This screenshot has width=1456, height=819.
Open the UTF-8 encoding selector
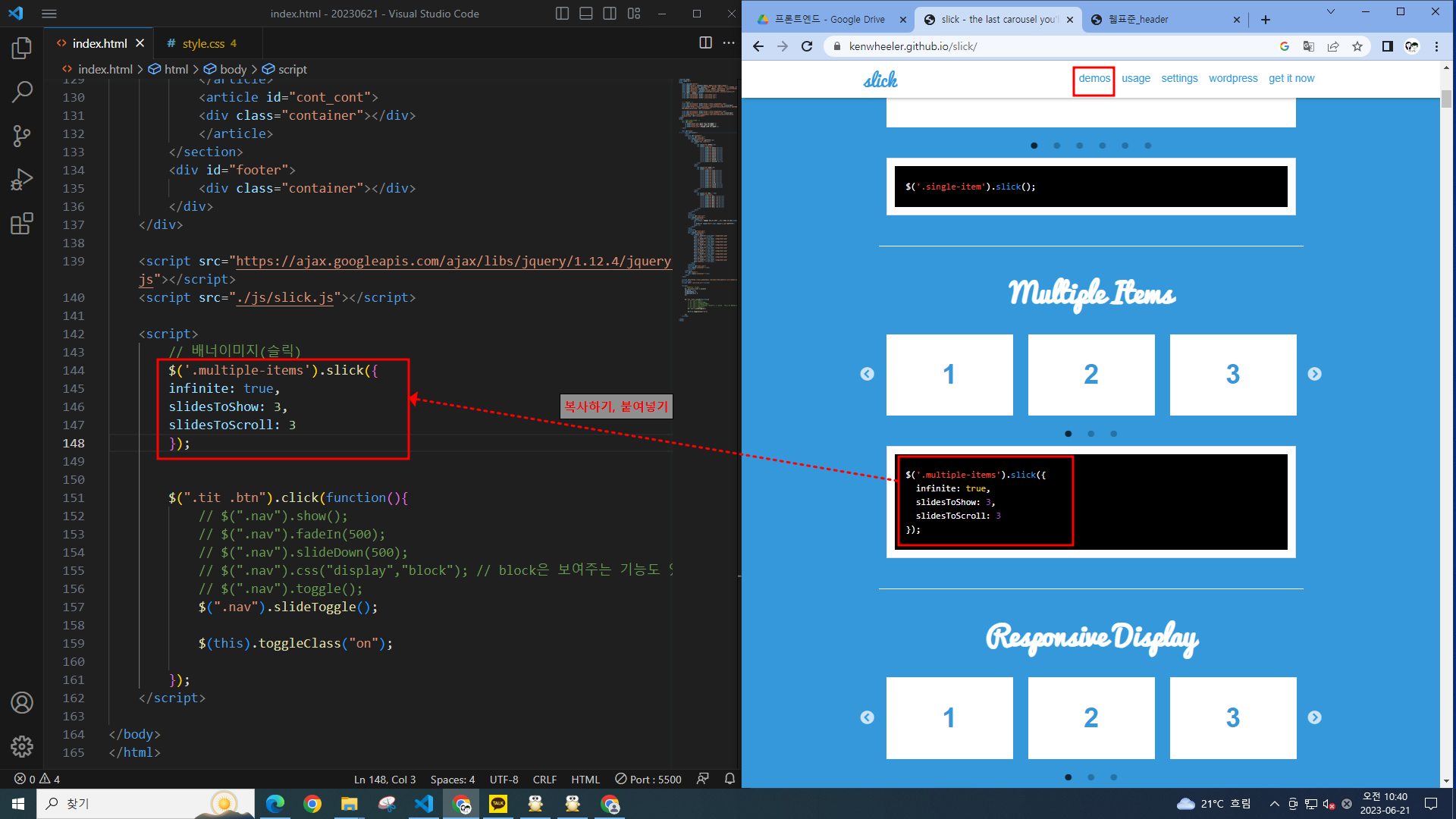click(x=504, y=780)
